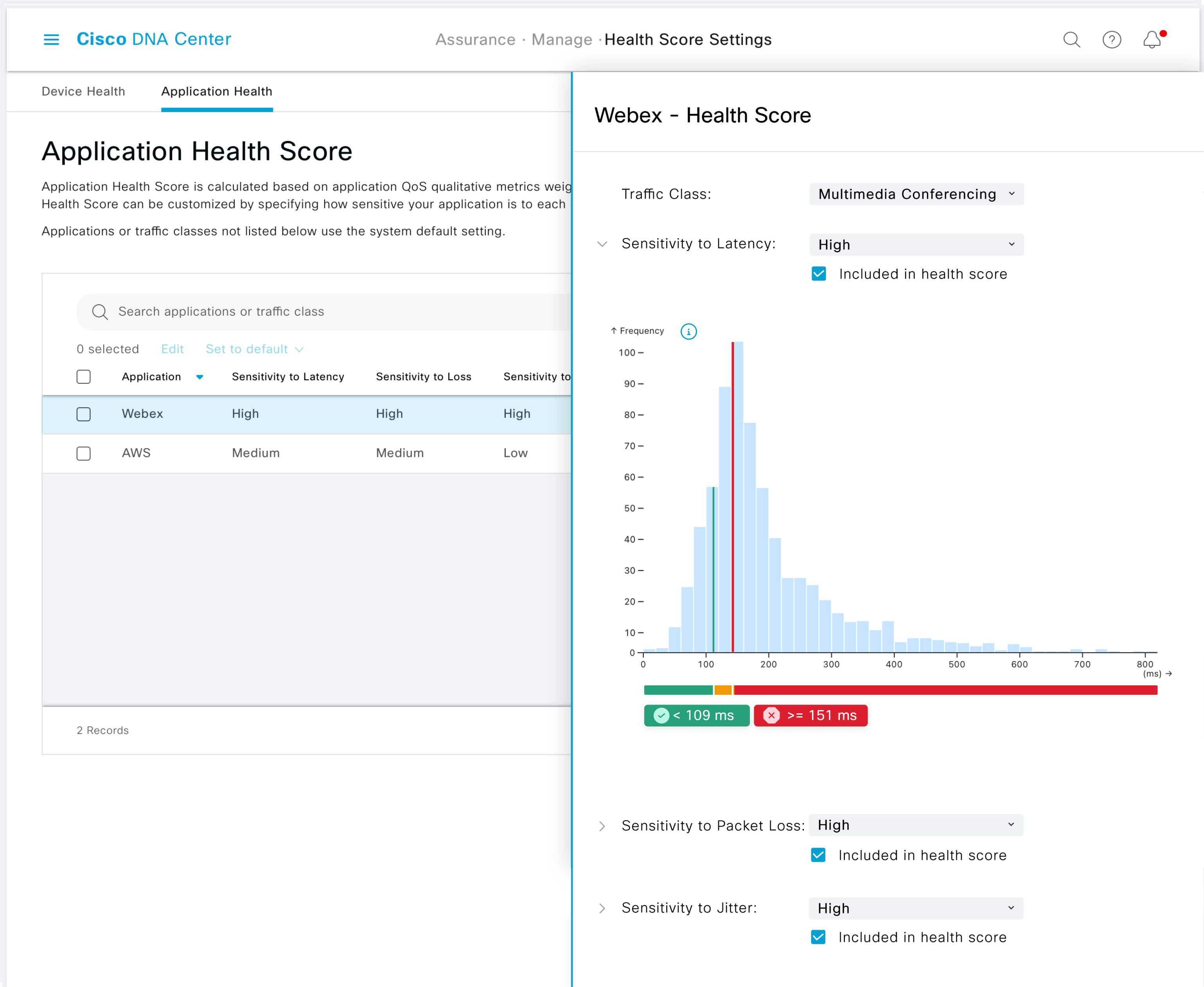Click the green check threshold badge icon
1204x987 pixels.
pyautogui.click(x=661, y=715)
